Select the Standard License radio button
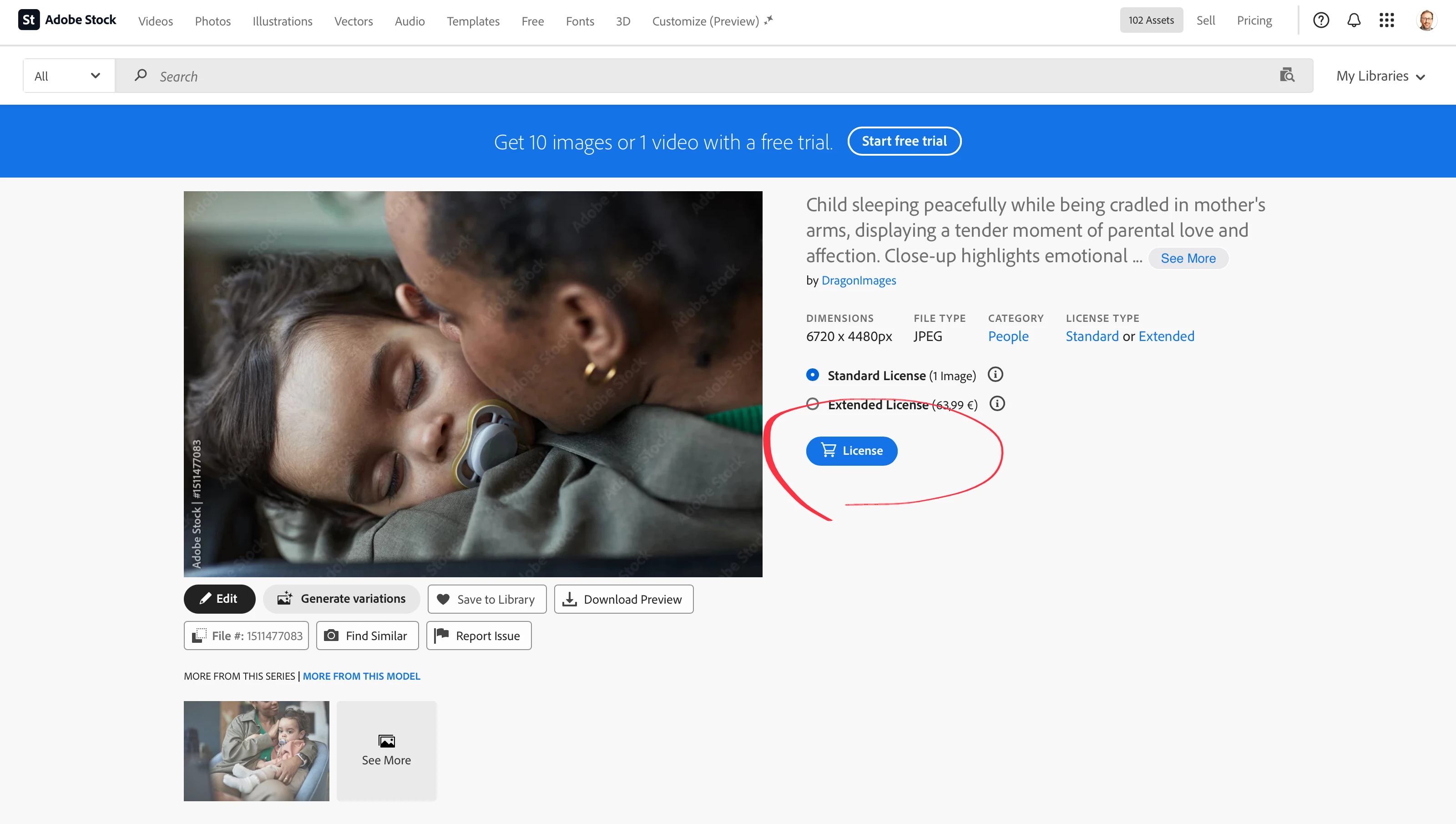 coord(813,375)
